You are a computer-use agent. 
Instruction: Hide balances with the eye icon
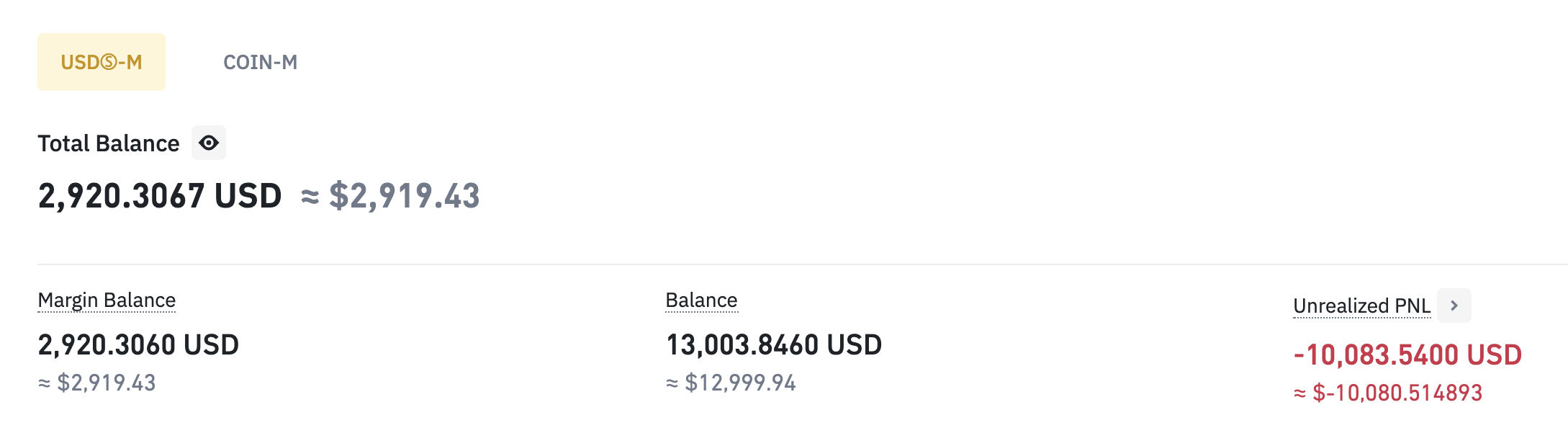pyautogui.click(x=209, y=143)
